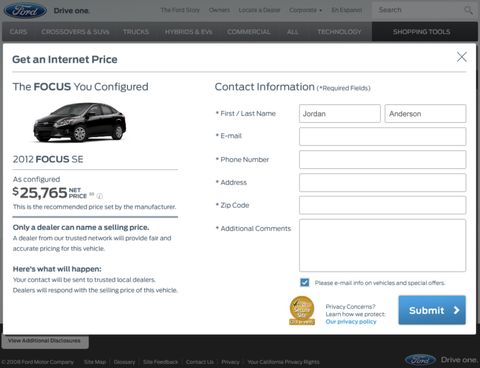Click the search magnifier icon
The width and height of the screenshot is (480, 368).
[468, 10]
